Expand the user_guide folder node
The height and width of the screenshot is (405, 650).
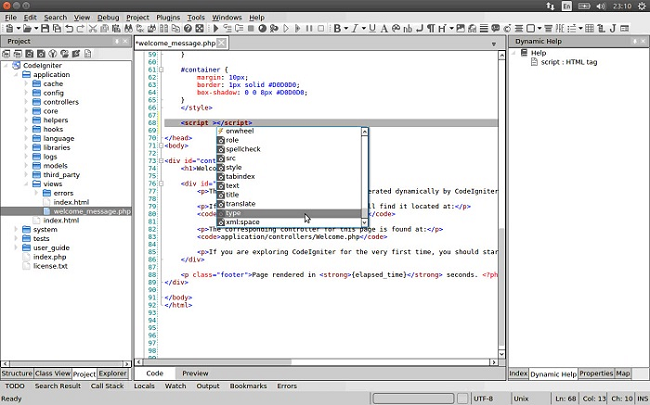[x=16, y=247]
